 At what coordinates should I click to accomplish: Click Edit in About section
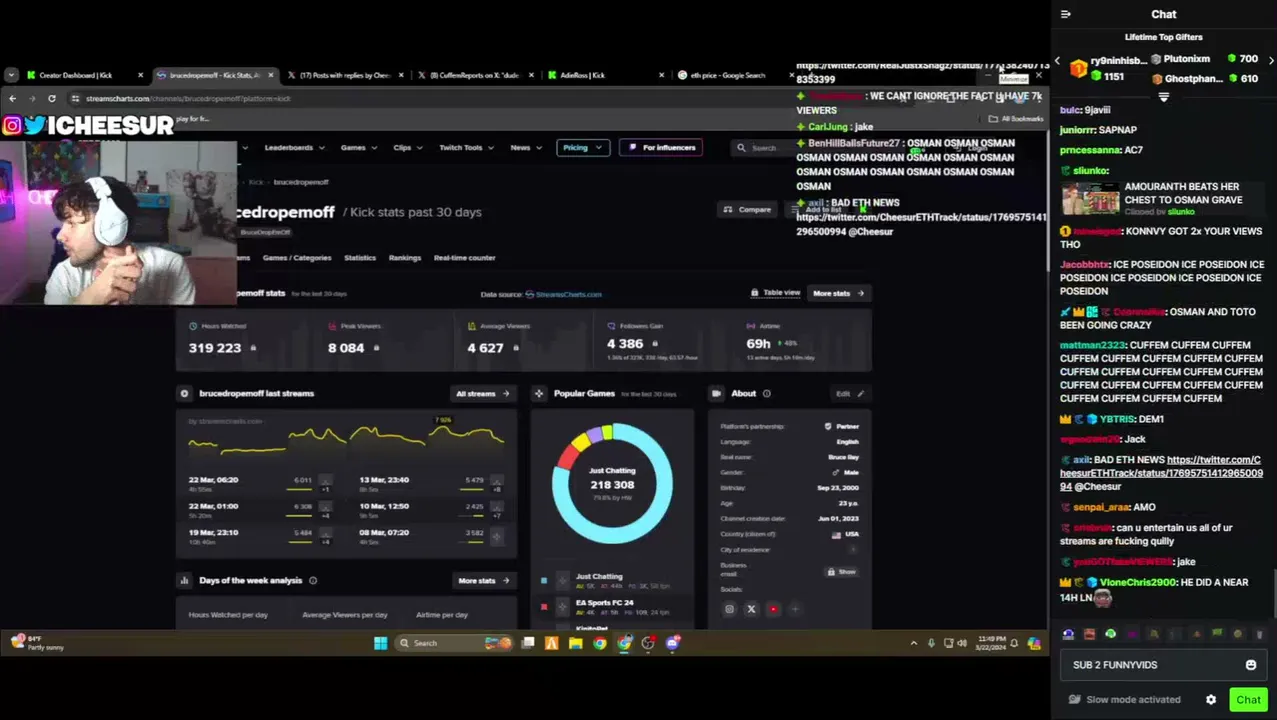pyautogui.click(x=849, y=394)
